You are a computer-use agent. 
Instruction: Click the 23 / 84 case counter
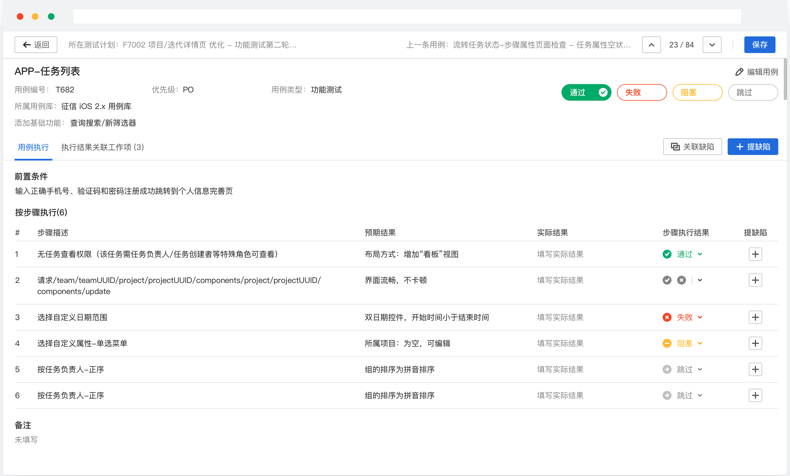682,45
